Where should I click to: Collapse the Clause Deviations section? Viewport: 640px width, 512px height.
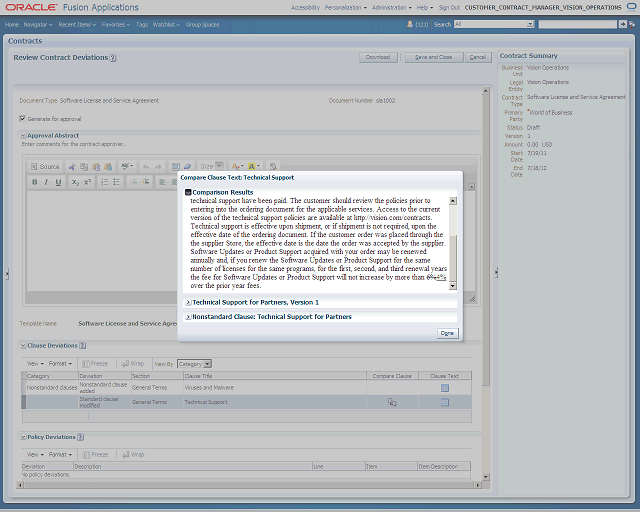23,346
